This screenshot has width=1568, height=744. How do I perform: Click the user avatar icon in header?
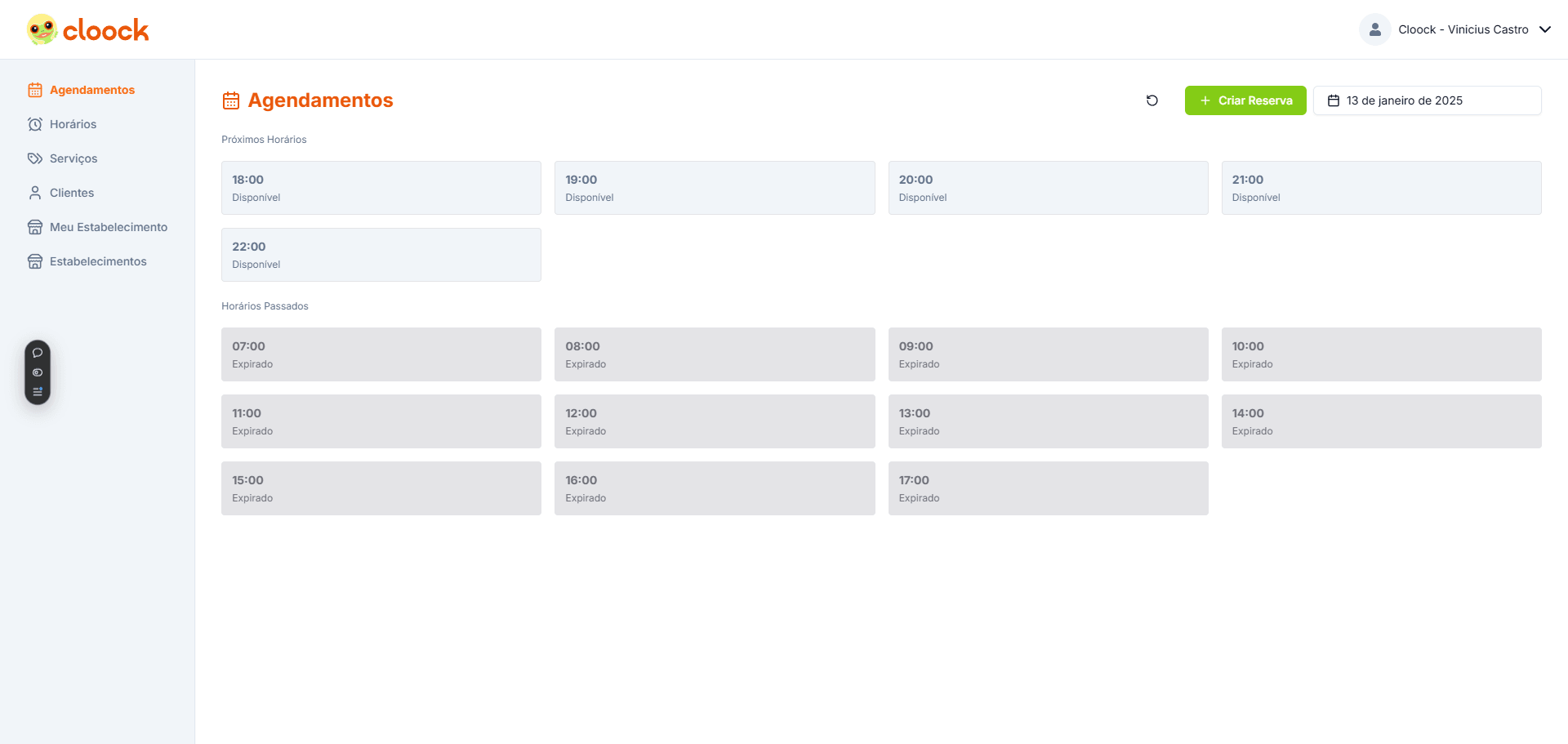1374,29
